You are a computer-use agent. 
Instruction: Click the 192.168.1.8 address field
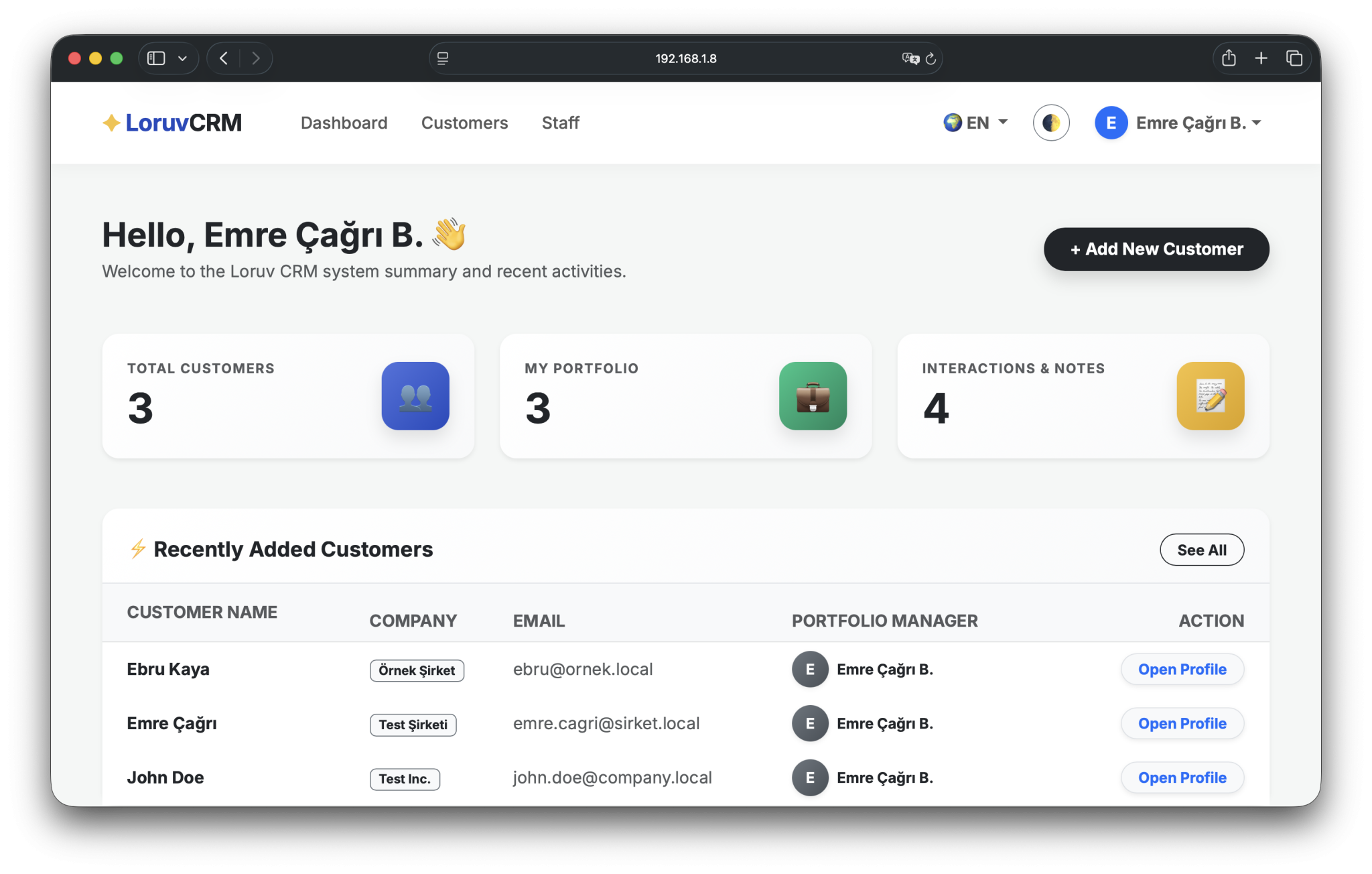click(x=685, y=58)
